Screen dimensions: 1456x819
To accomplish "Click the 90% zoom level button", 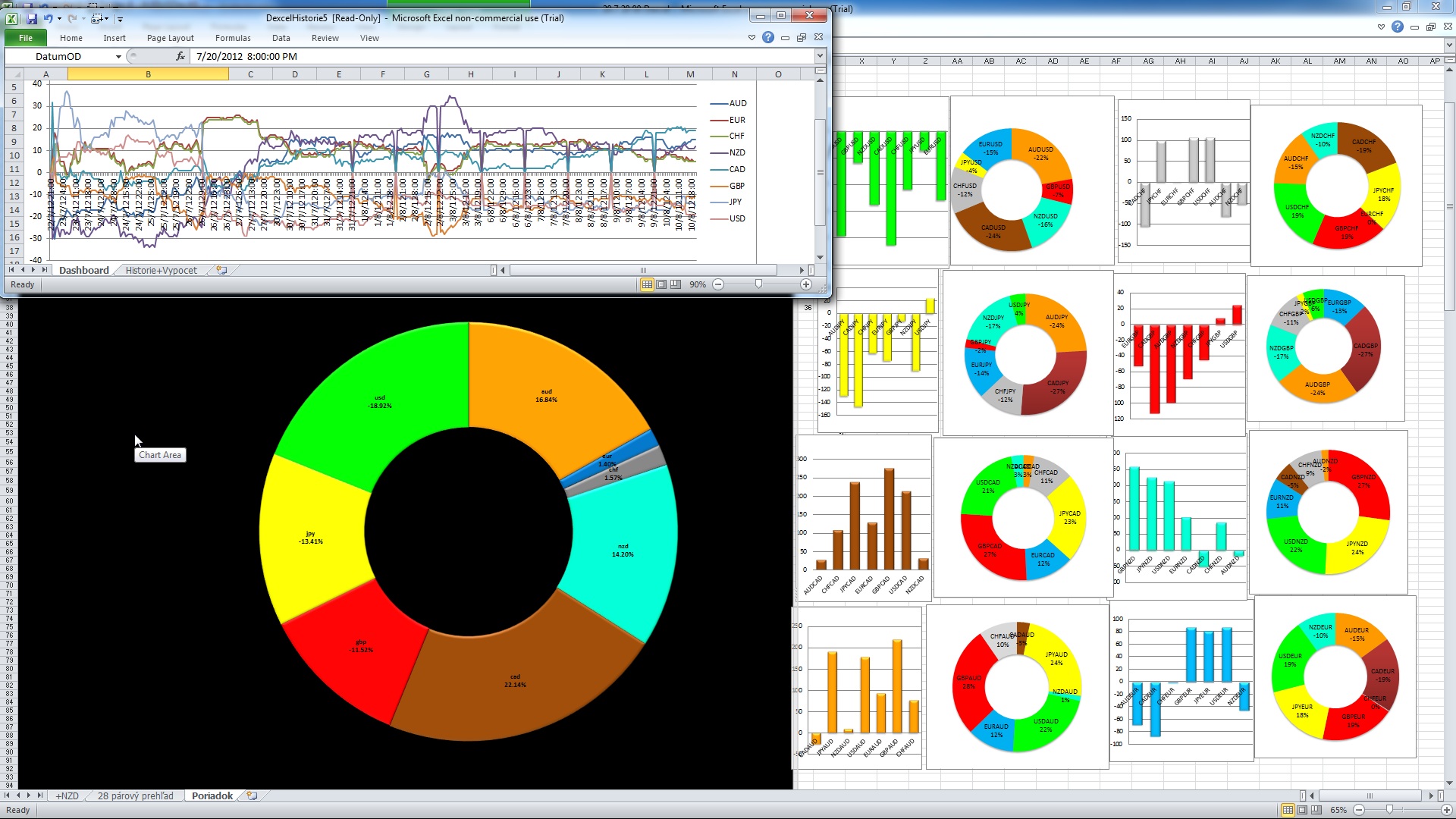I will [x=698, y=284].
